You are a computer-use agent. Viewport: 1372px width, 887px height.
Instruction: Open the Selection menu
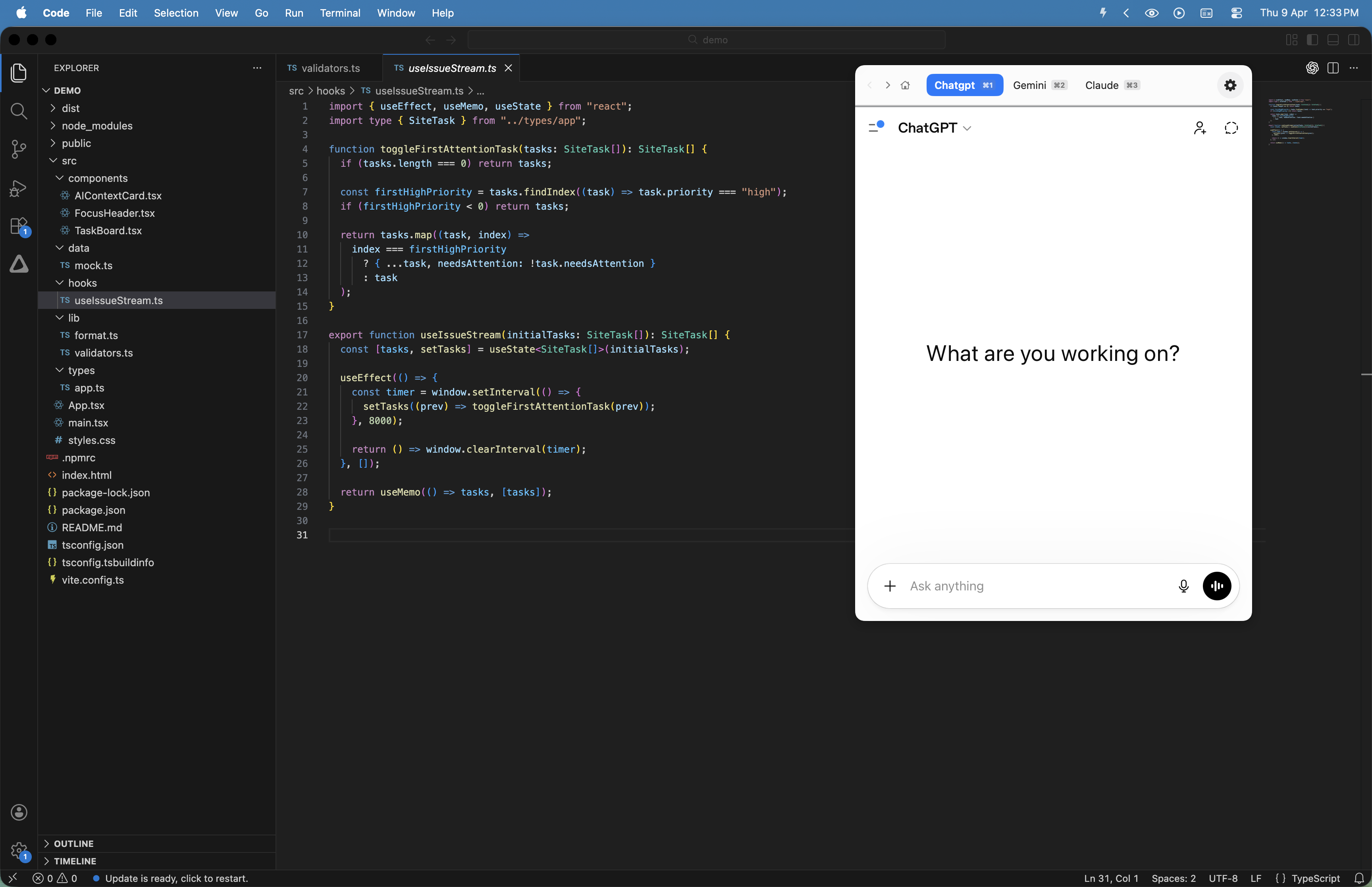175,13
